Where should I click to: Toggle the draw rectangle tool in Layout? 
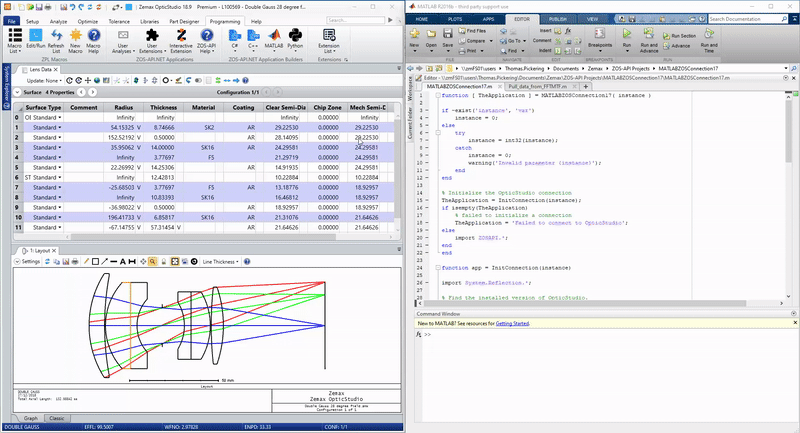95,262
